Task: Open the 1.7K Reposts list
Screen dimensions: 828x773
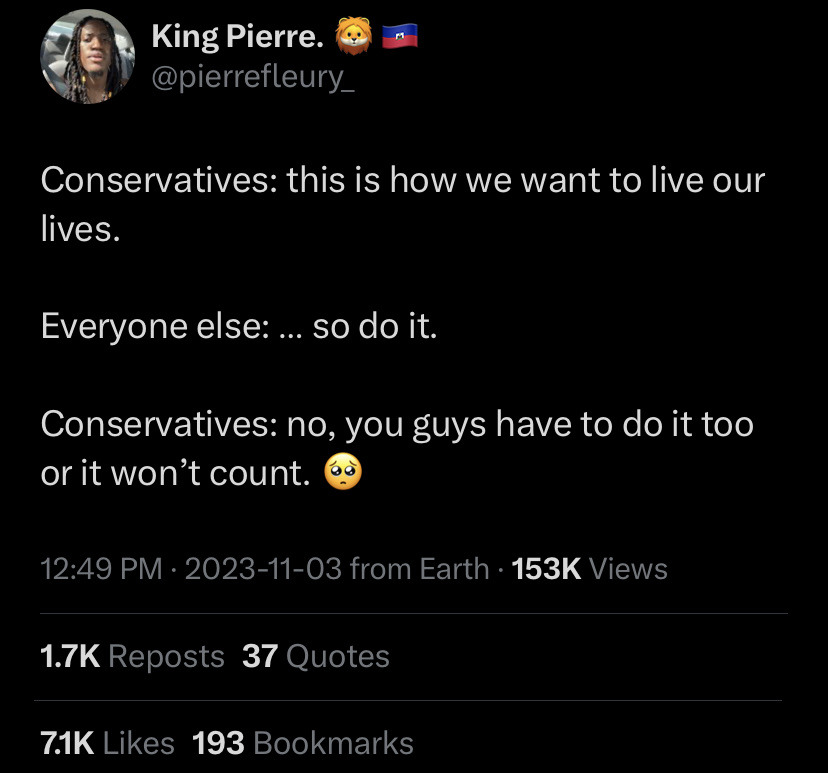Action: click(x=132, y=656)
